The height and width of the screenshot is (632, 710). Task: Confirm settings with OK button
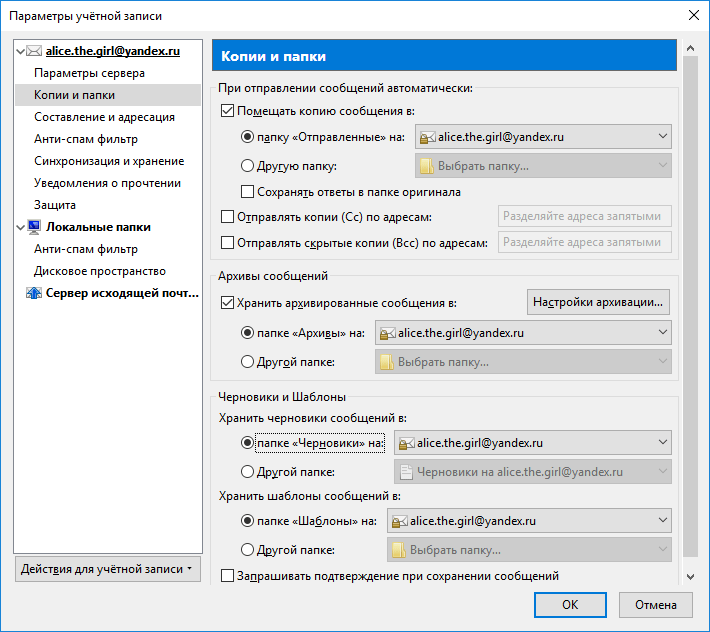click(570, 605)
